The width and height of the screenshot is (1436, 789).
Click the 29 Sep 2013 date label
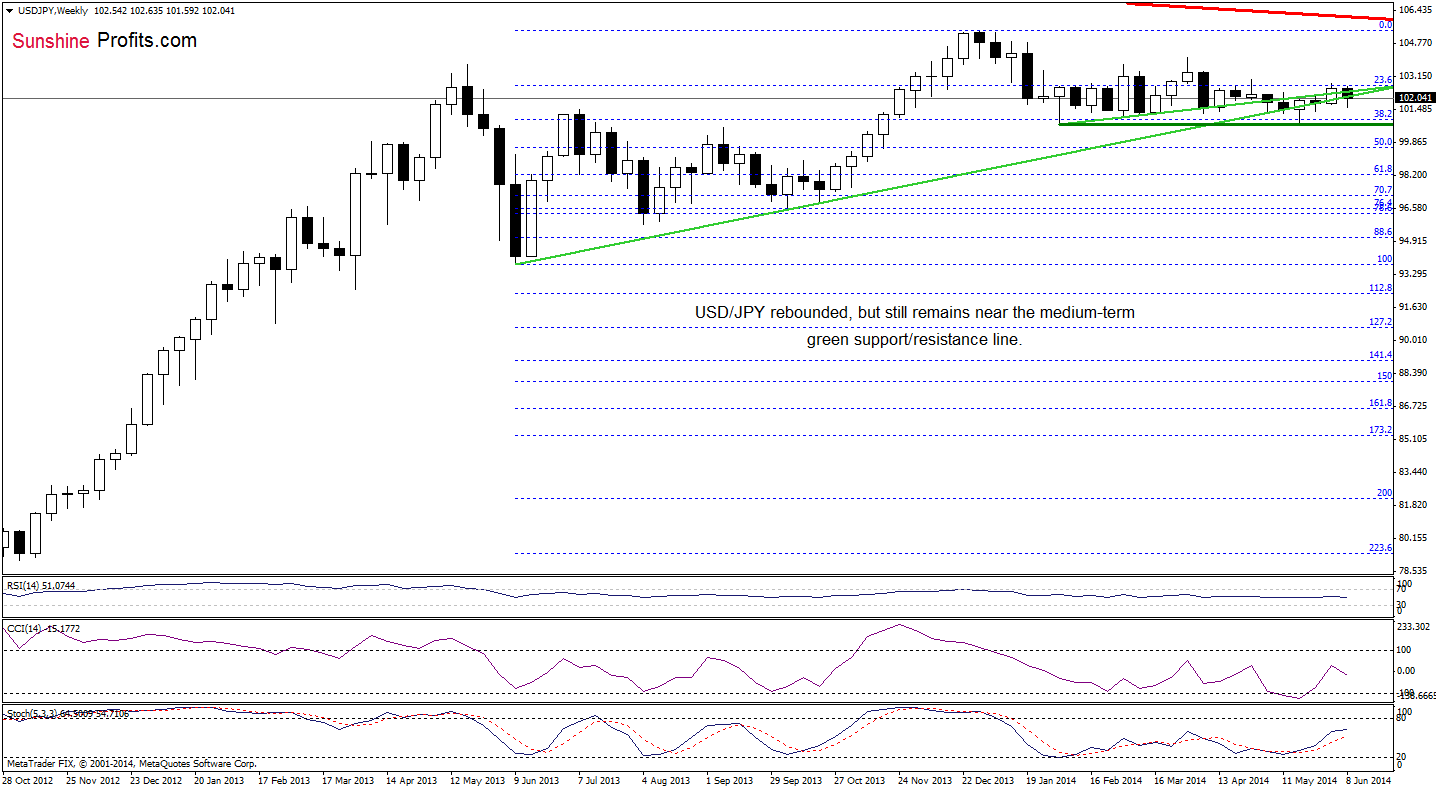[x=796, y=779]
